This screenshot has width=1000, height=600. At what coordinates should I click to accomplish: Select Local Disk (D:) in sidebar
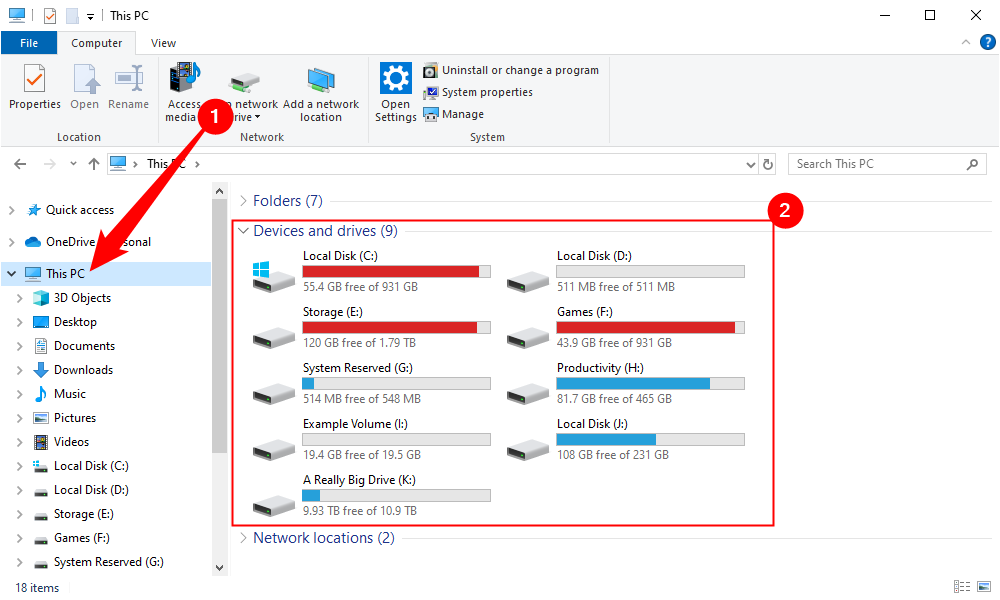tap(91, 490)
